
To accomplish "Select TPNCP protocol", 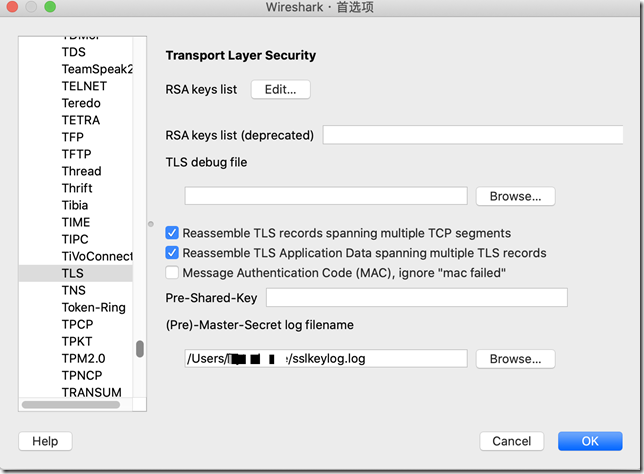I will tap(76, 376).
